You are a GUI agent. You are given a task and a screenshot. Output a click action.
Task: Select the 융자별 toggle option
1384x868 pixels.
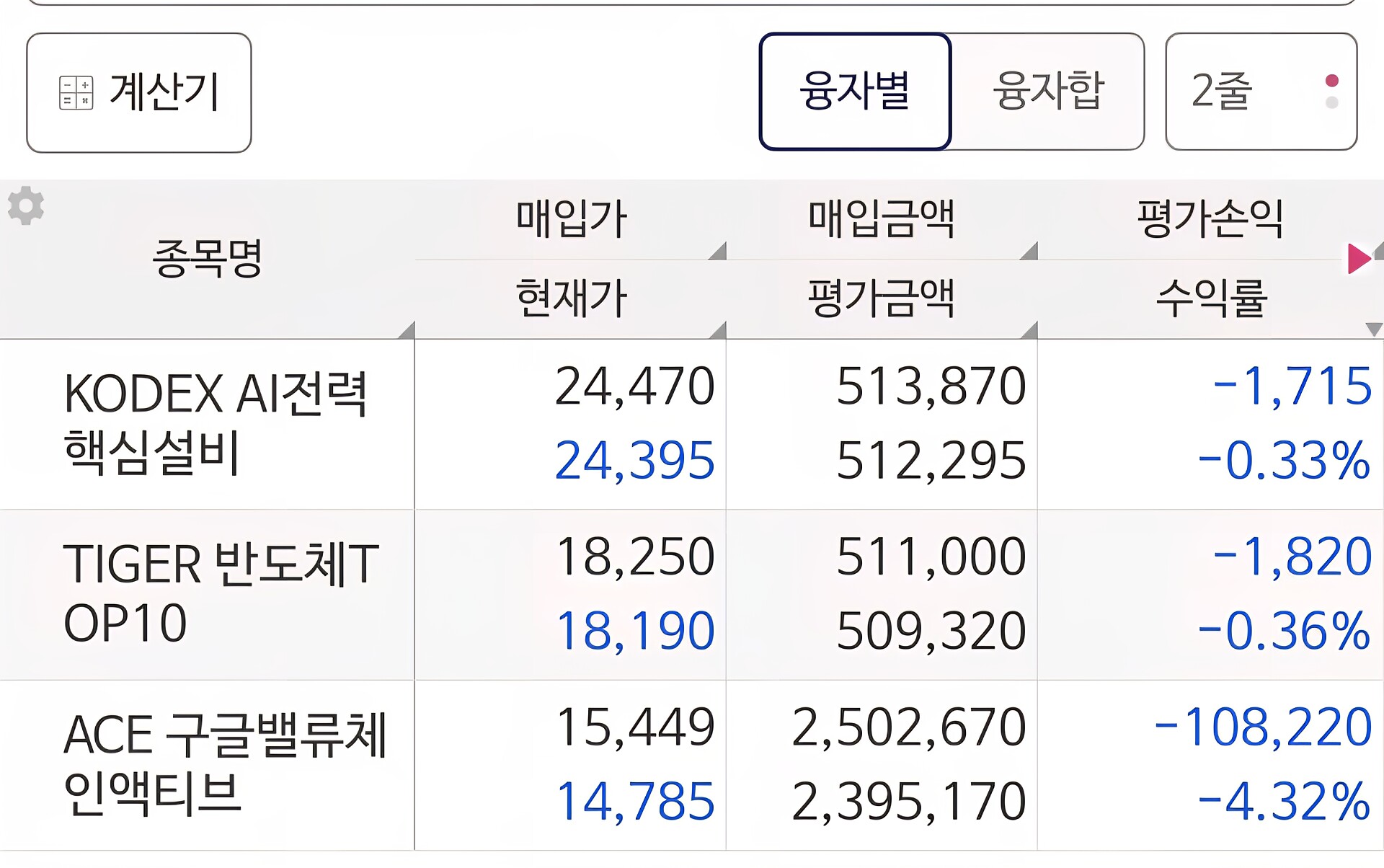point(855,92)
